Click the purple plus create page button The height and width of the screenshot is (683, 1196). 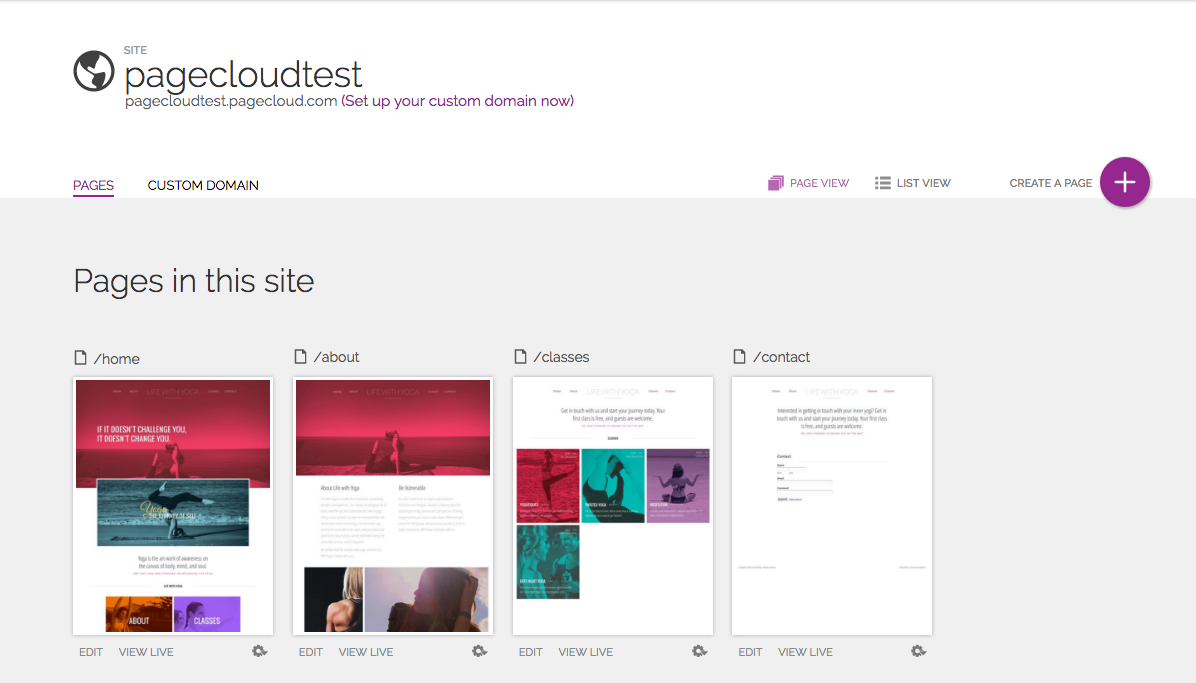(1124, 182)
